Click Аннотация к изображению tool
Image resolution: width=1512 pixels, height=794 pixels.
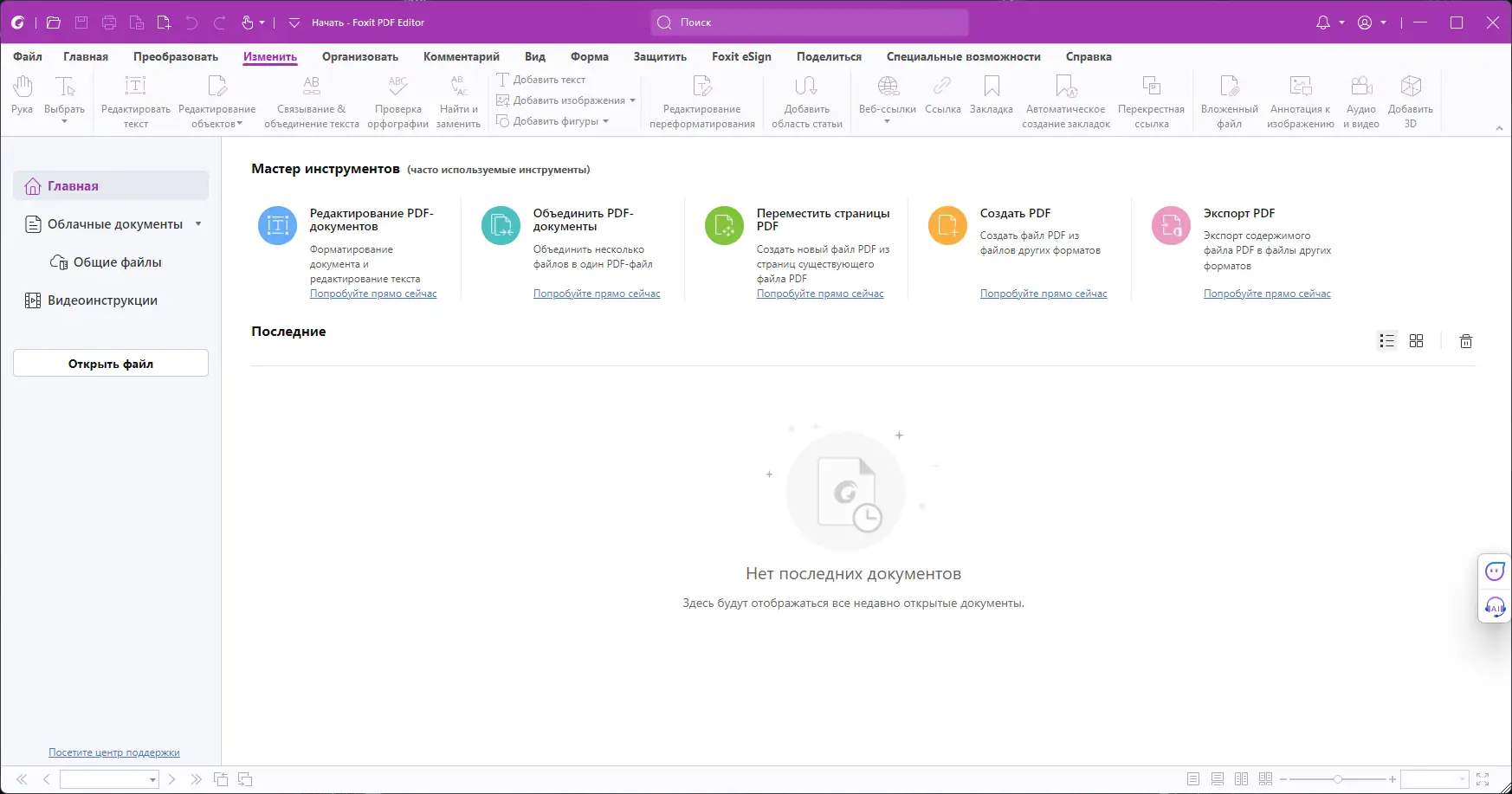(1301, 101)
